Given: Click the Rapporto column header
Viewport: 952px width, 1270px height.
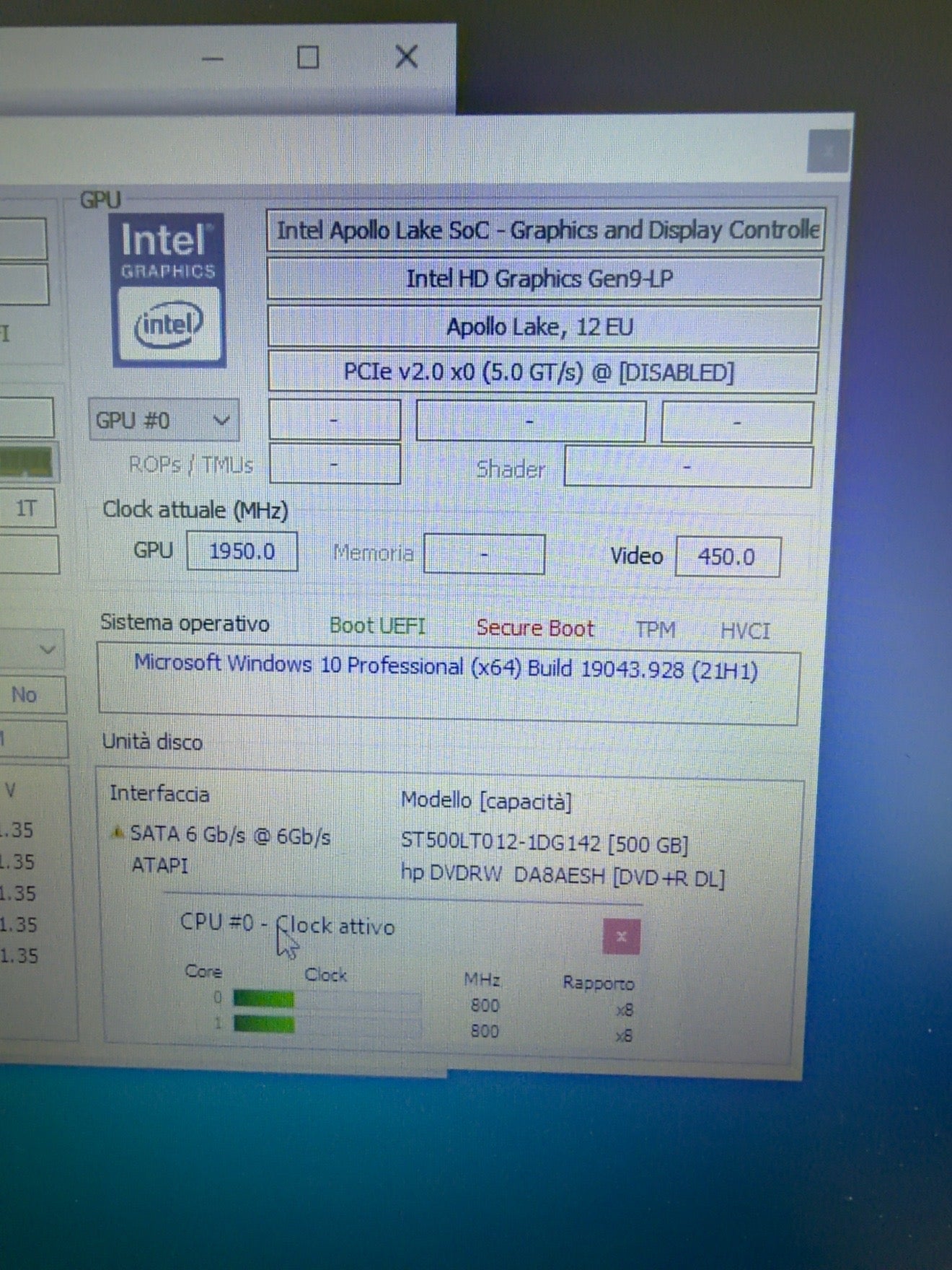Looking at the screenshot, I should (599, 983).
